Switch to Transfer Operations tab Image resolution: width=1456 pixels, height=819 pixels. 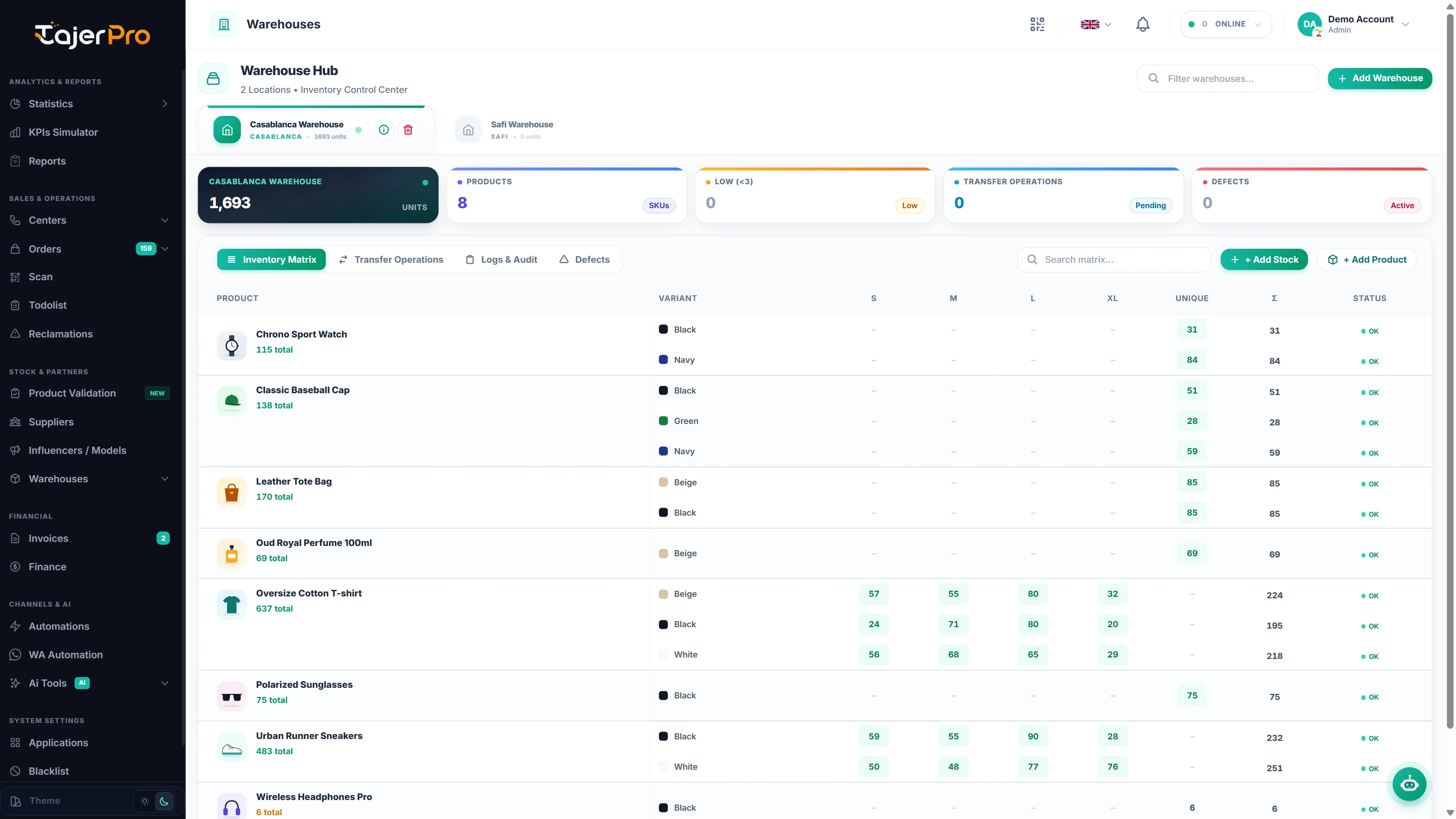[391, 259]
